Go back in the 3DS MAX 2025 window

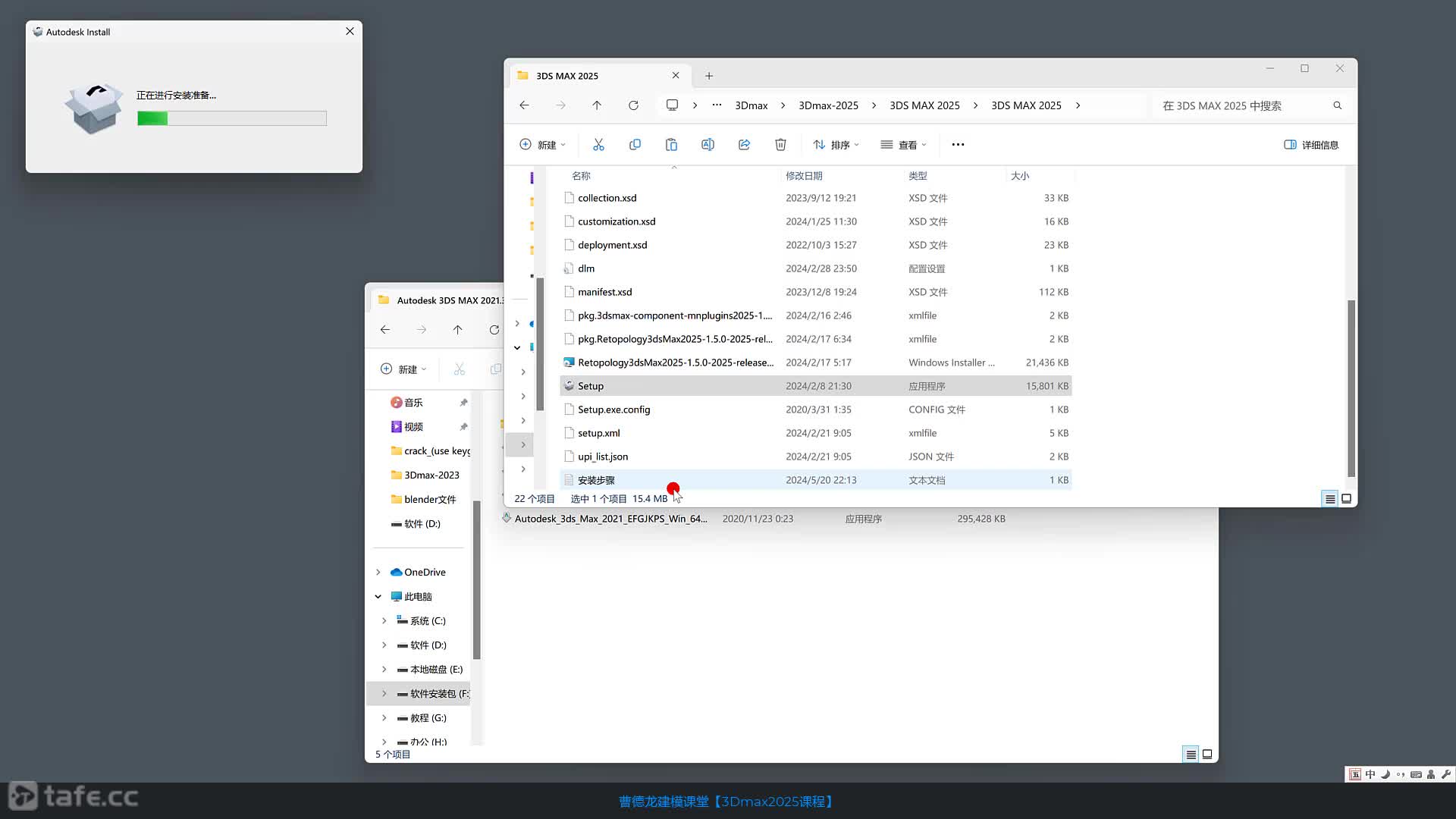524,105
